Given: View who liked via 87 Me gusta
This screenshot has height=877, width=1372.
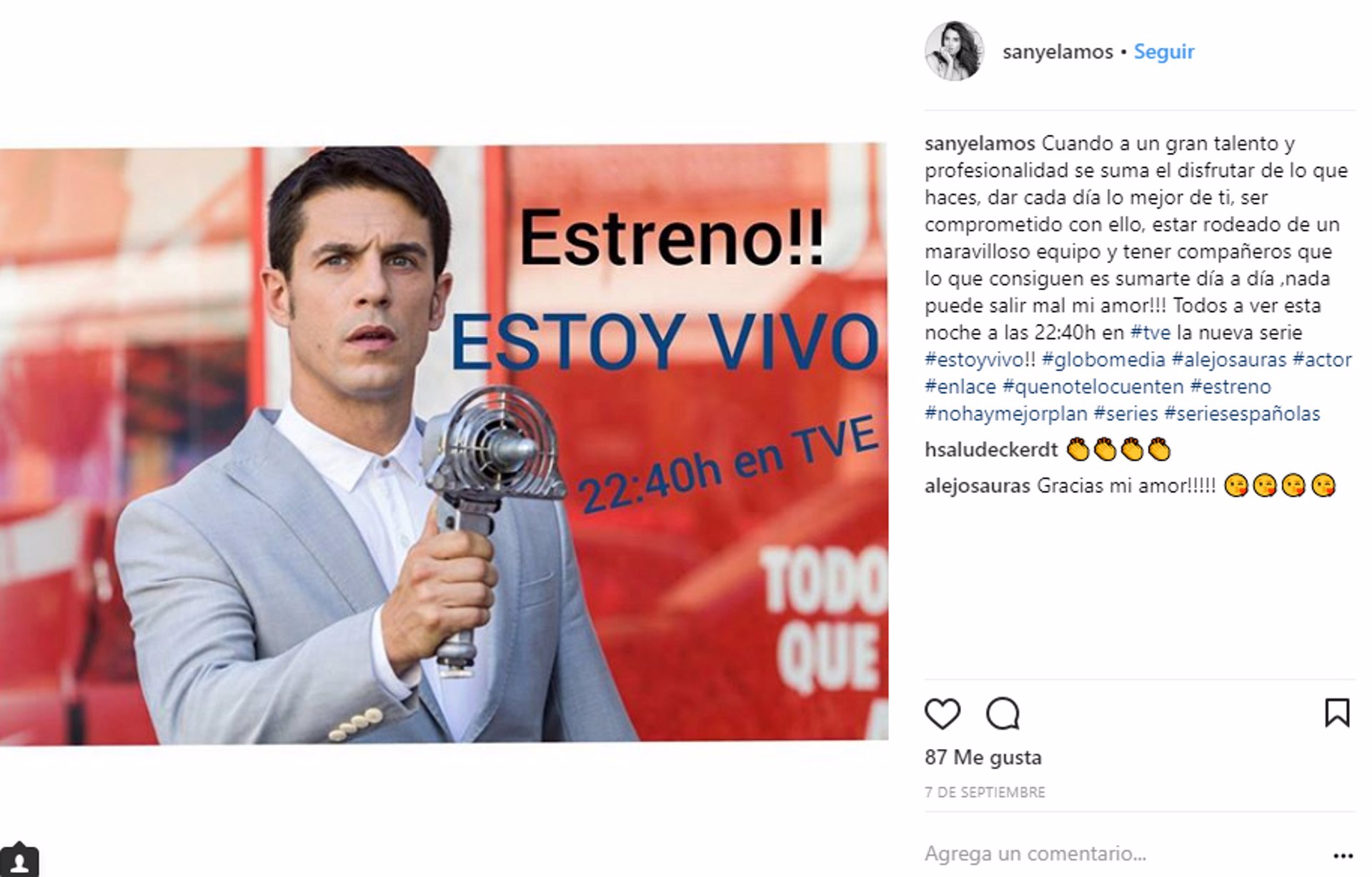Looking at the screenshot, I should click(983, 757).
